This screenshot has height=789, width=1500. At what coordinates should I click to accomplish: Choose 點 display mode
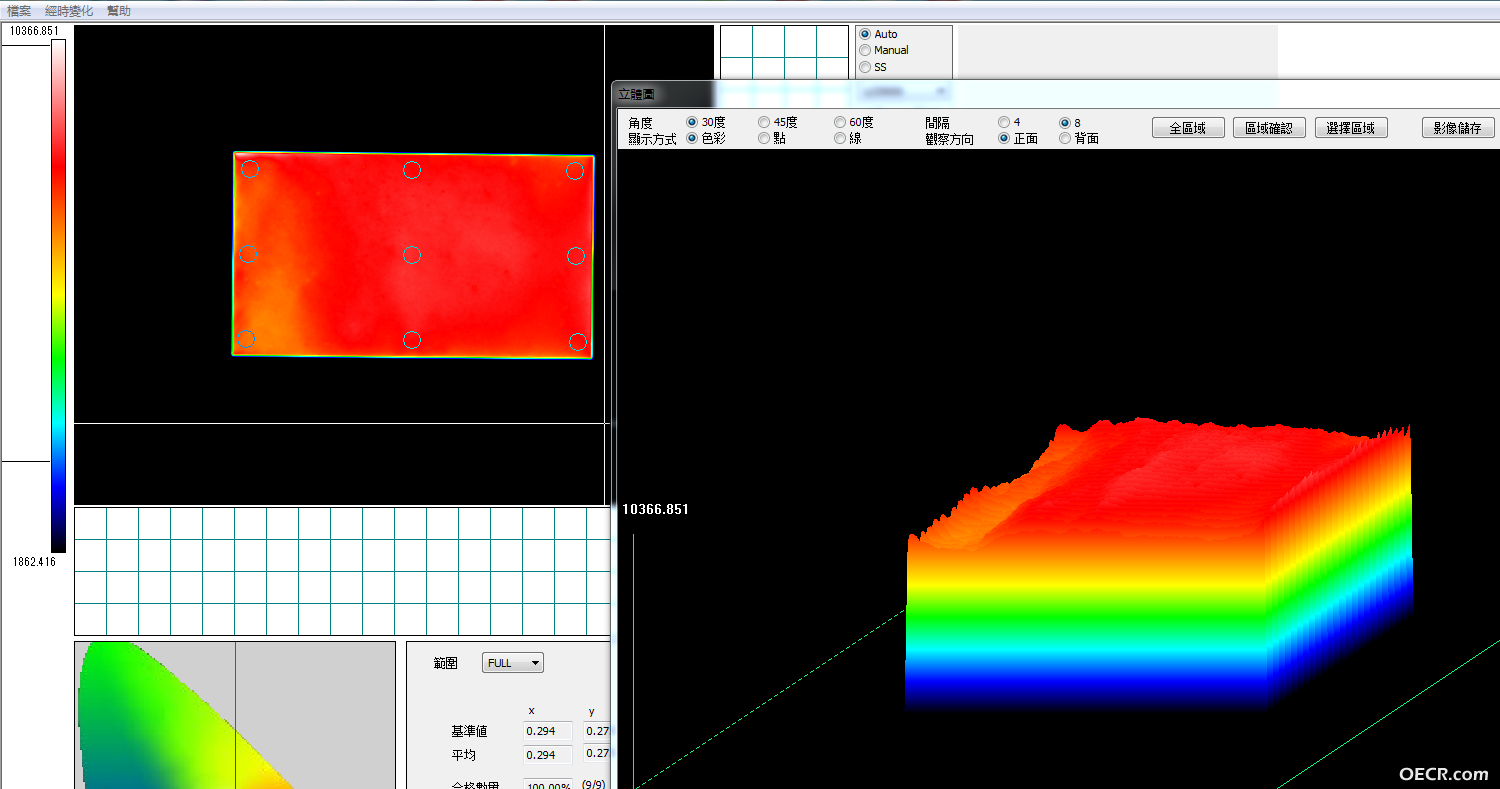[764, 138]
